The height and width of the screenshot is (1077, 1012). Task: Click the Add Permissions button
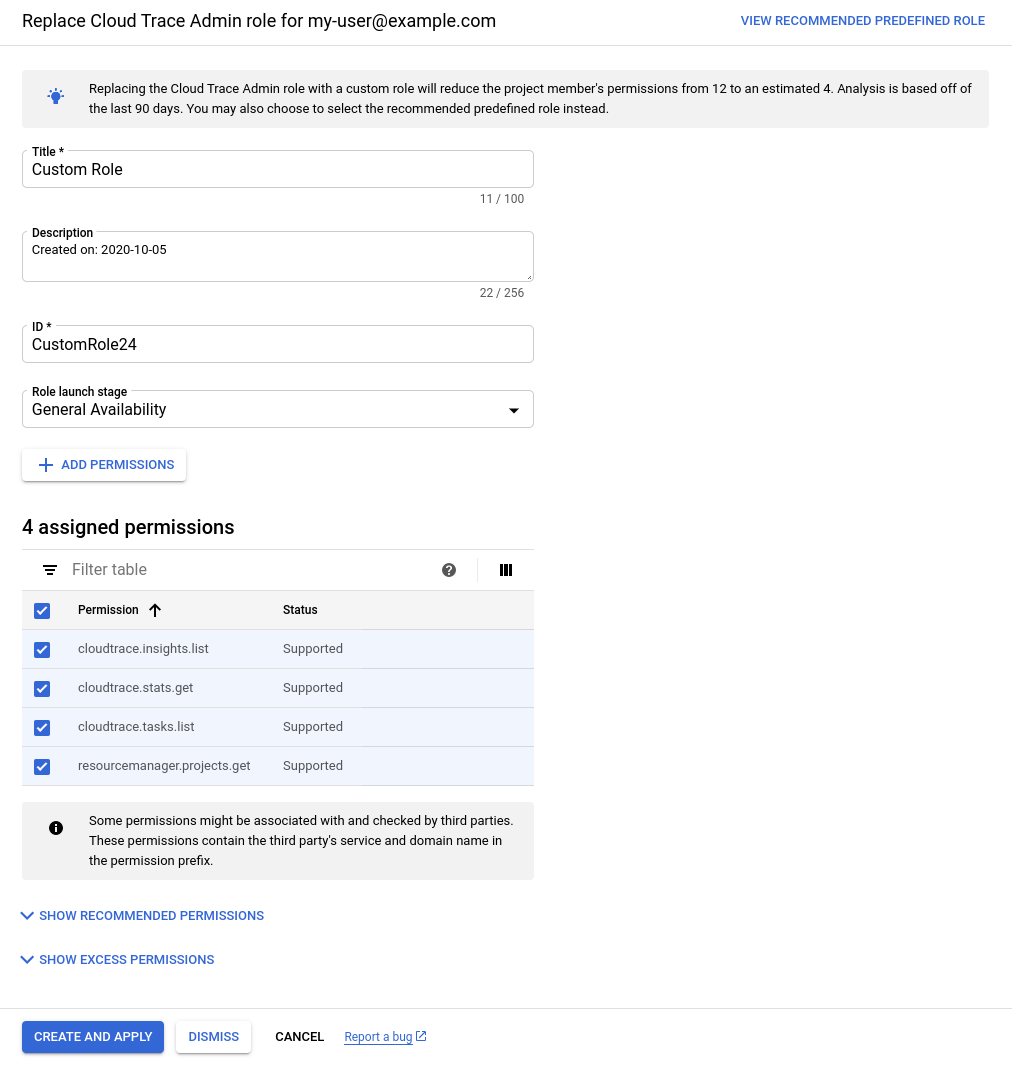point(104,465)
